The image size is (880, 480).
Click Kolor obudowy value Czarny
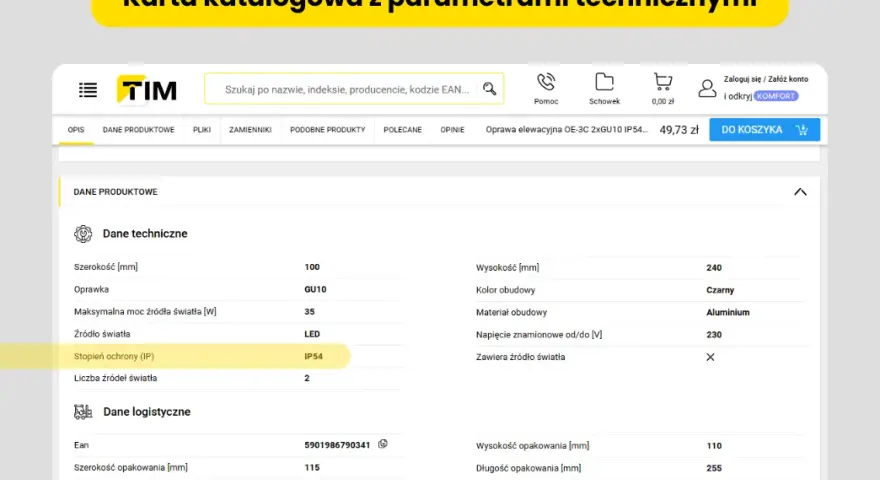(720, 290)
